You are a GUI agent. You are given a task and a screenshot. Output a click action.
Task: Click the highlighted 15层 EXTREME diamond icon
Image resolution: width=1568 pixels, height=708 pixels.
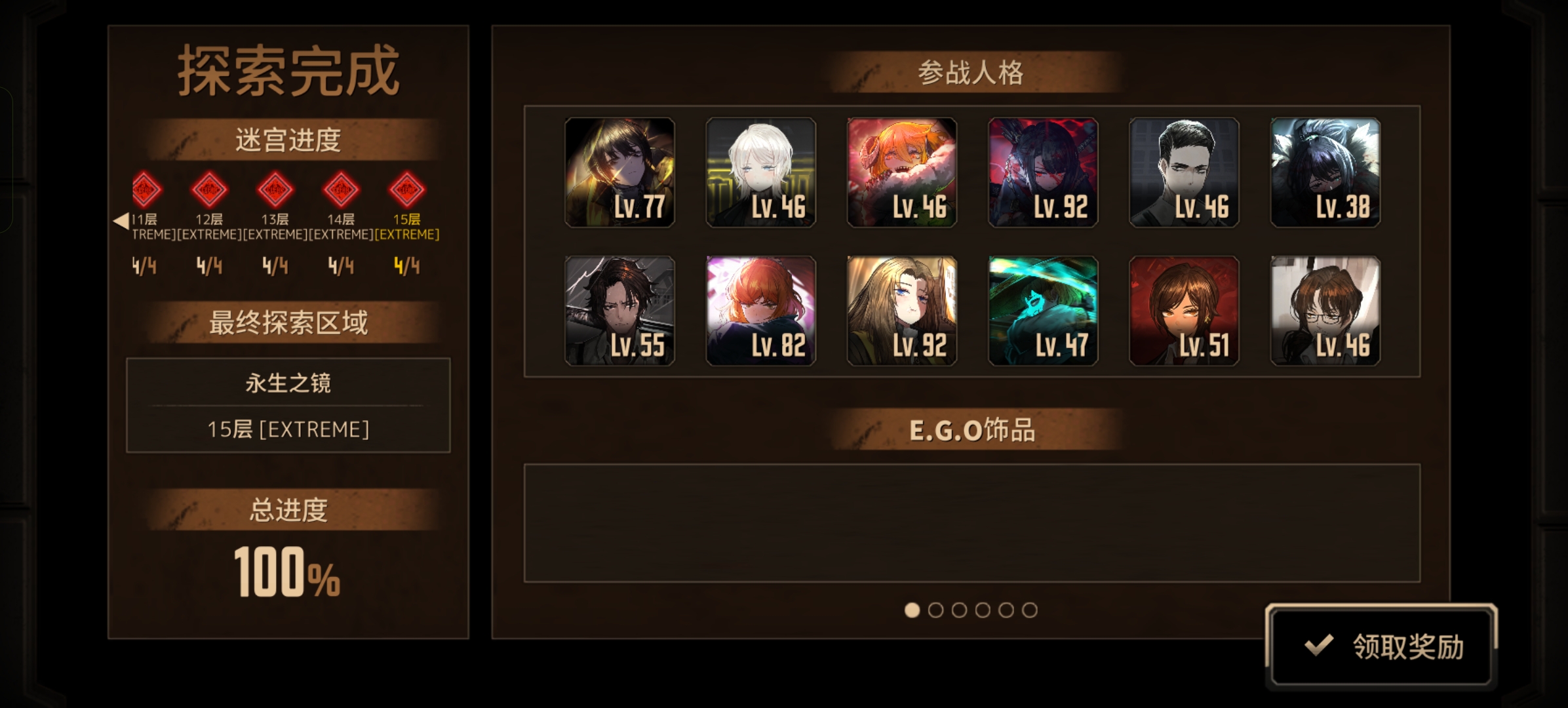[406, 190]
